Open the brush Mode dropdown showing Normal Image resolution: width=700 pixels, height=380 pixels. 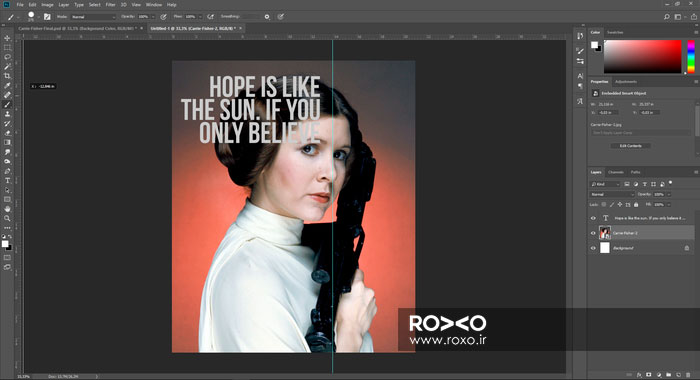[x=93, y=17]
